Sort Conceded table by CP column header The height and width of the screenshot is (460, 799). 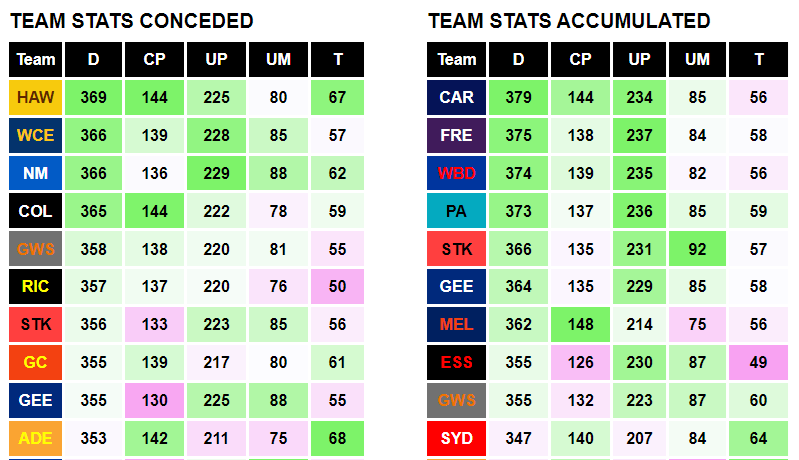(154, 60)
